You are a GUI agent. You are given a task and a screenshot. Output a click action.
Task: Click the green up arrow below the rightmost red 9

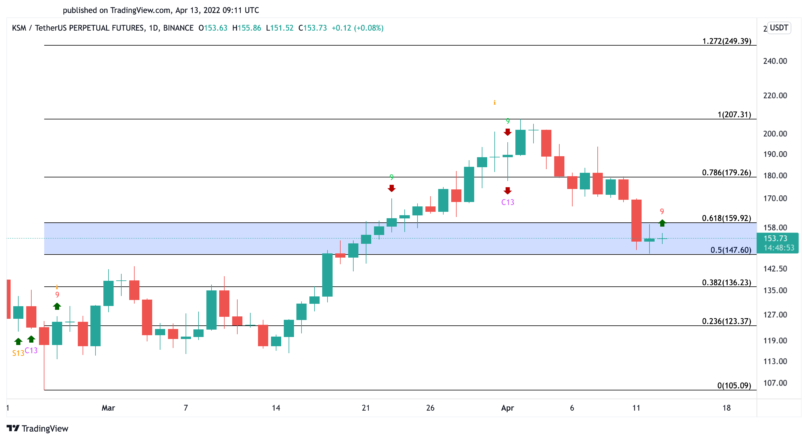click(662, 222)
